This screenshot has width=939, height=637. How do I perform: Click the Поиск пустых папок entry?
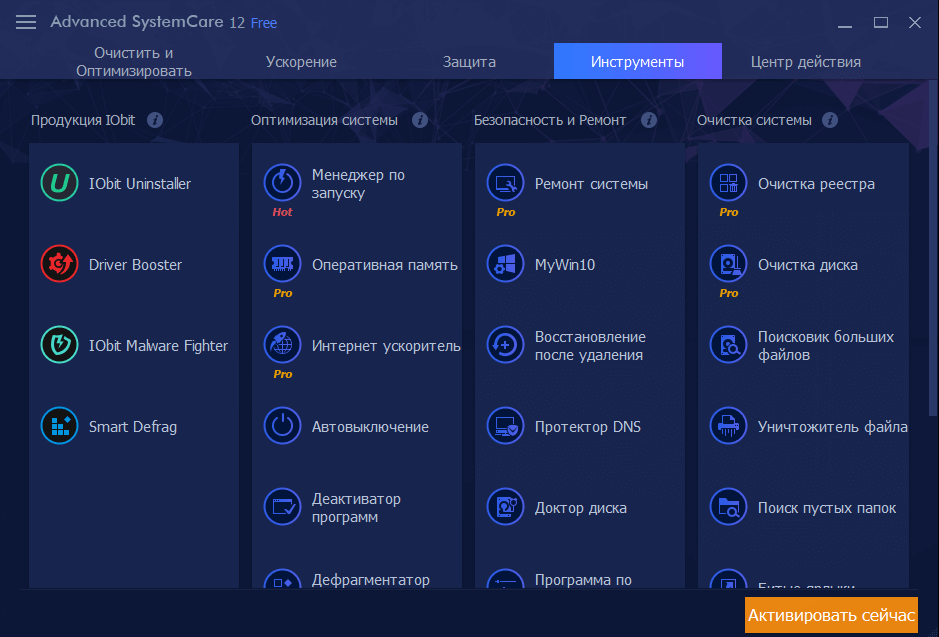click(x=826, y=508)
